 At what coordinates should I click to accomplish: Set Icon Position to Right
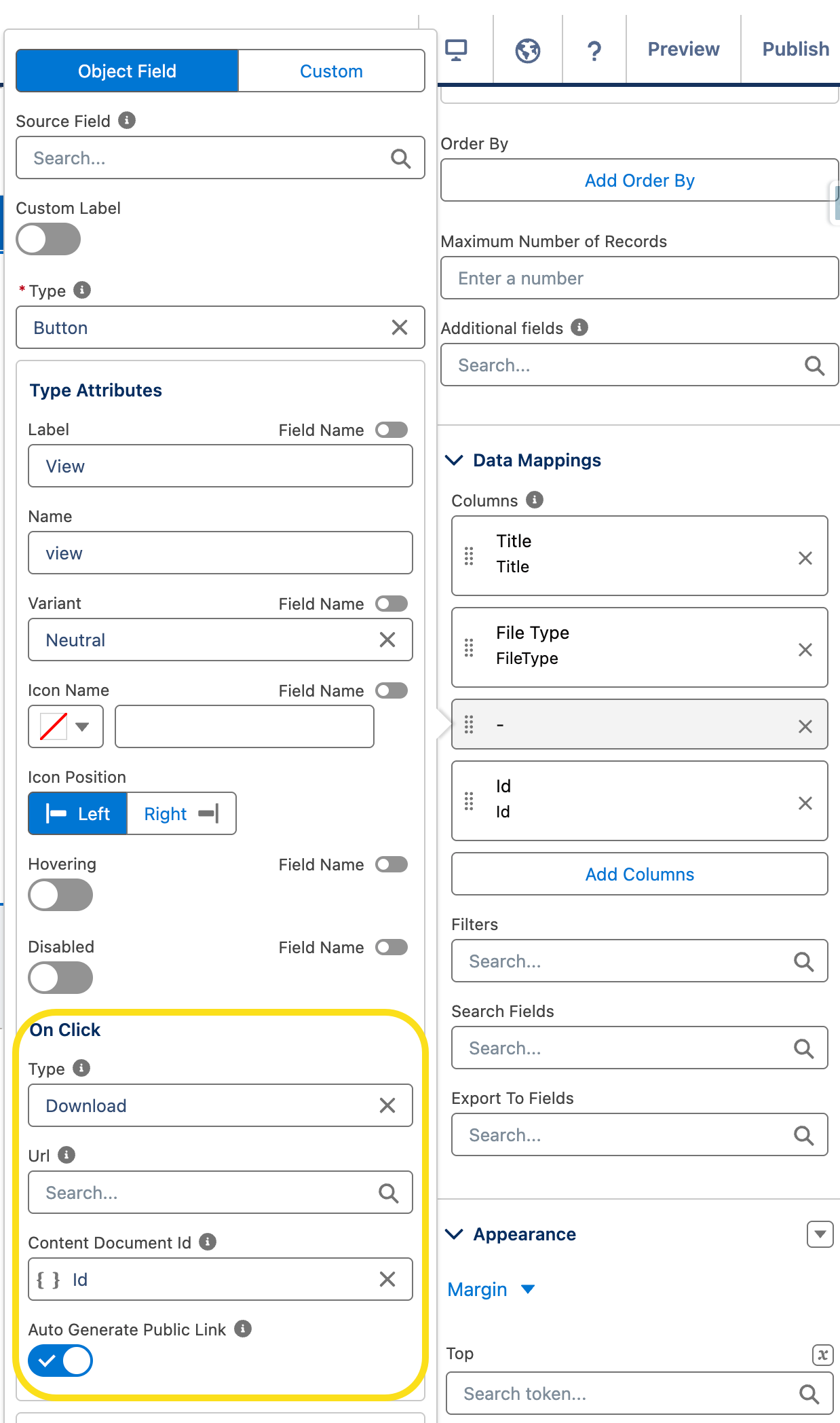pos(181,813)
